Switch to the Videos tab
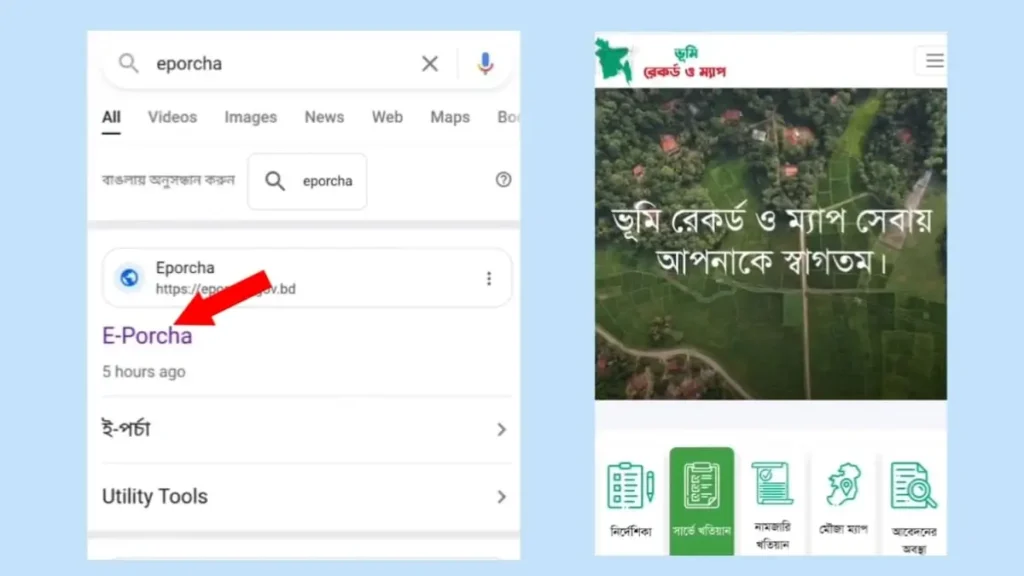This screenshot has height=576, width=1024. tap(172, 117)
